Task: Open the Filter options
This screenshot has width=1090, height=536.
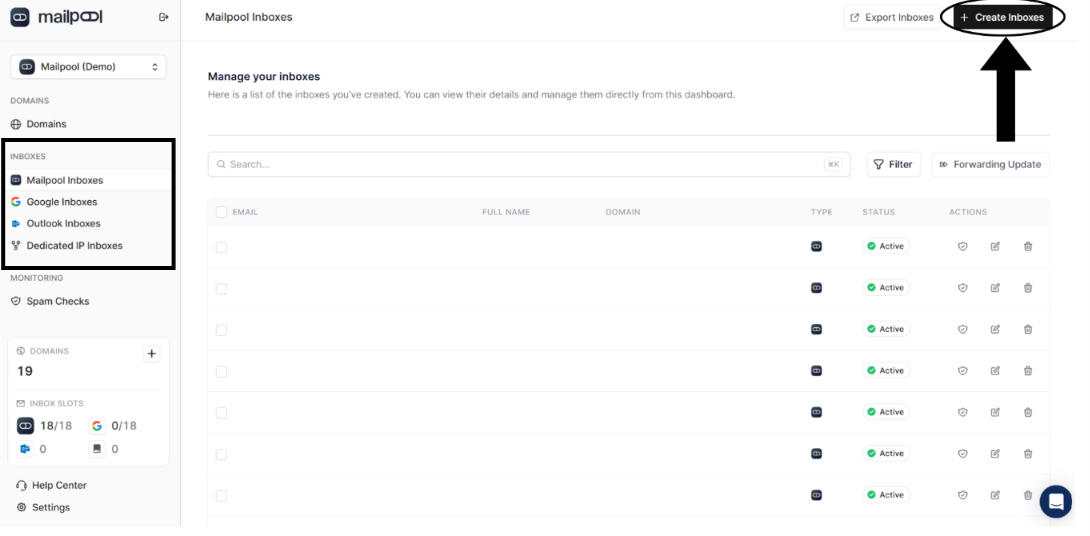Action: click(893, 164)
